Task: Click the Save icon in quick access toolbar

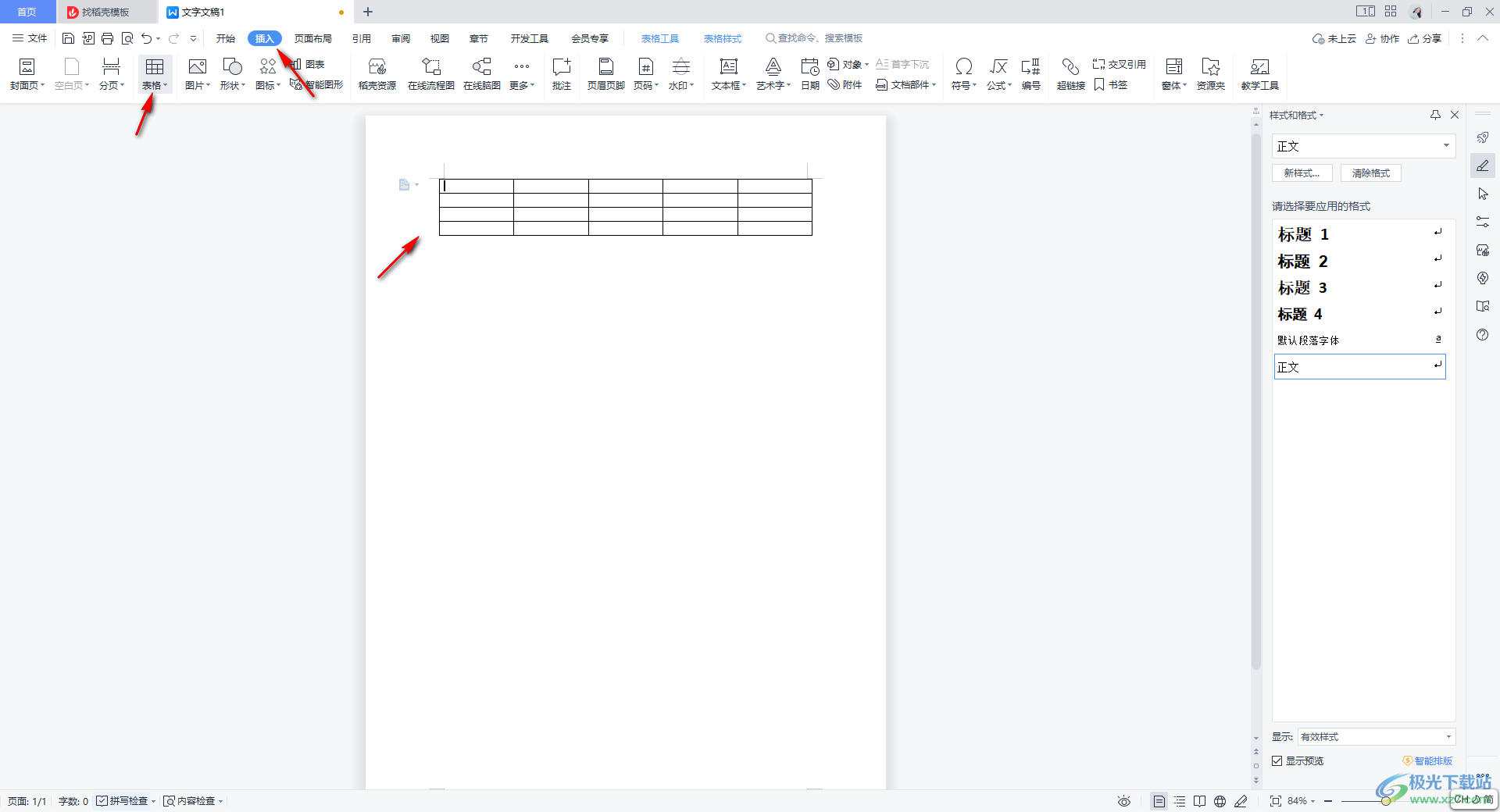Action: (x=68, y=38)
